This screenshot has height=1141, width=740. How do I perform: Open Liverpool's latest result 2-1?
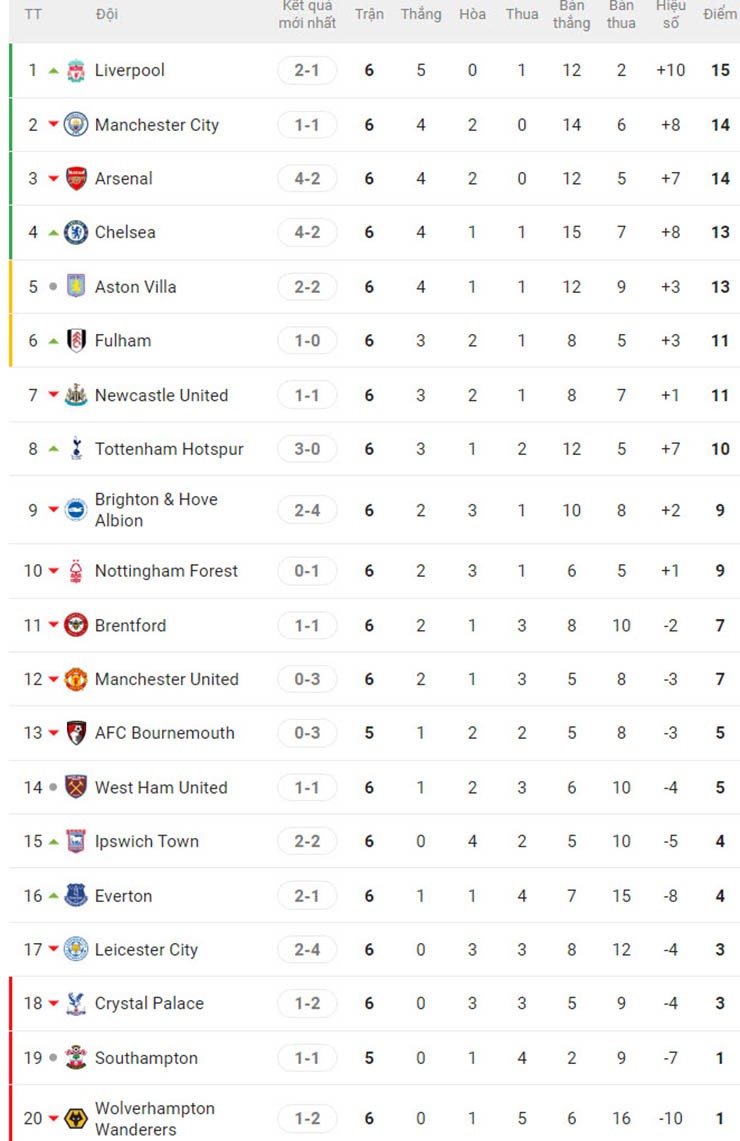click(x=307, y=71)
